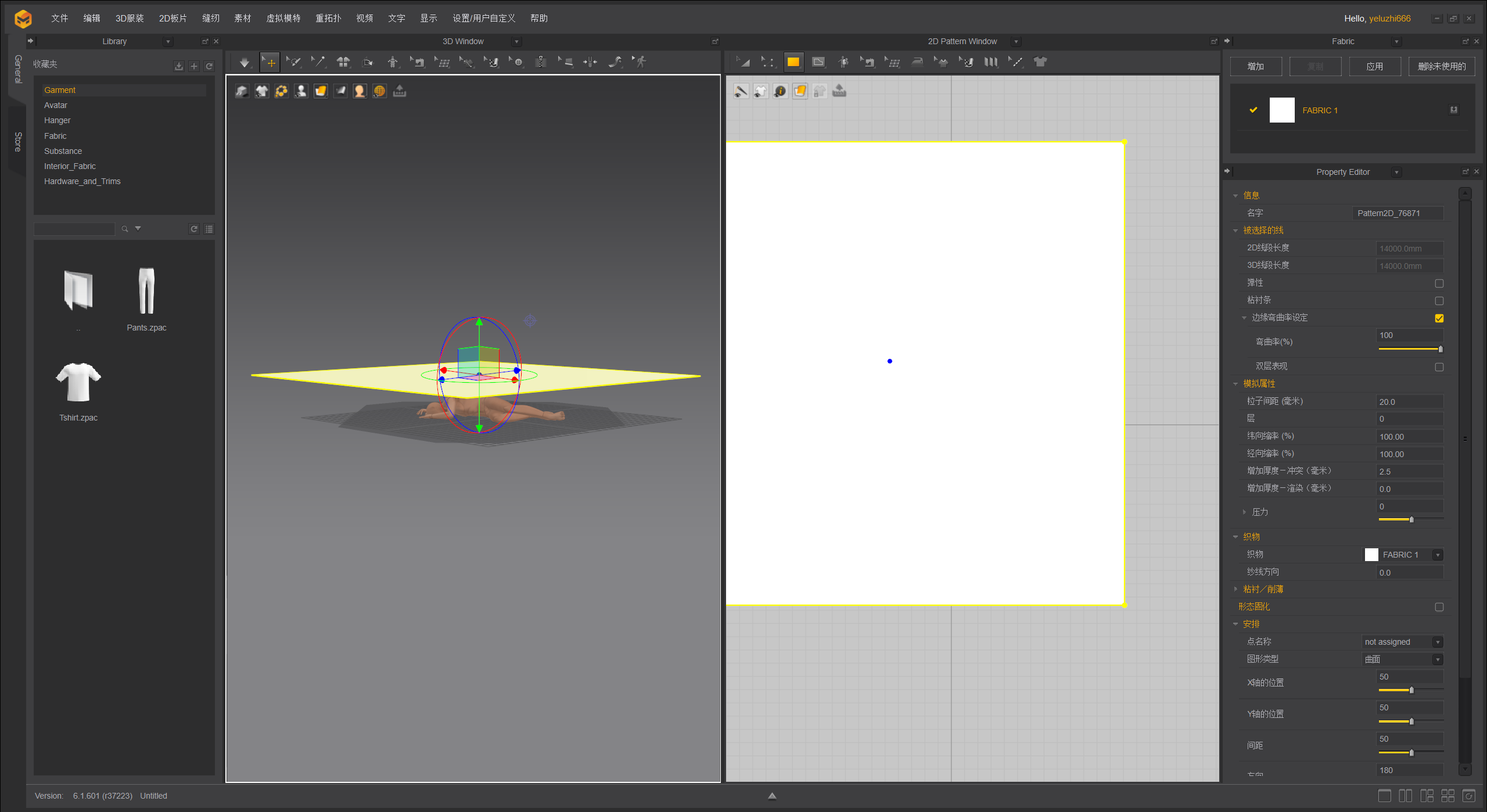Open the 虚拟模特 menu
This screenshot has height=812, width=1487.
tap(283, 18)
